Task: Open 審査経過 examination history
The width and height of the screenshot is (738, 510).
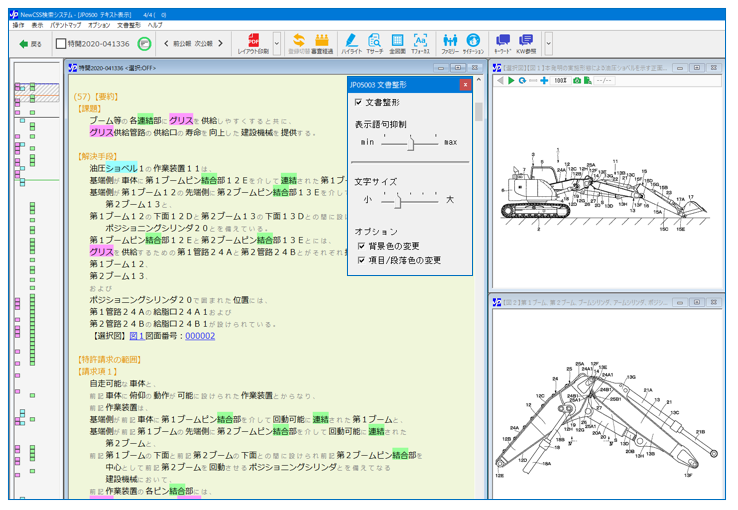Action: (x=322, y=44)
